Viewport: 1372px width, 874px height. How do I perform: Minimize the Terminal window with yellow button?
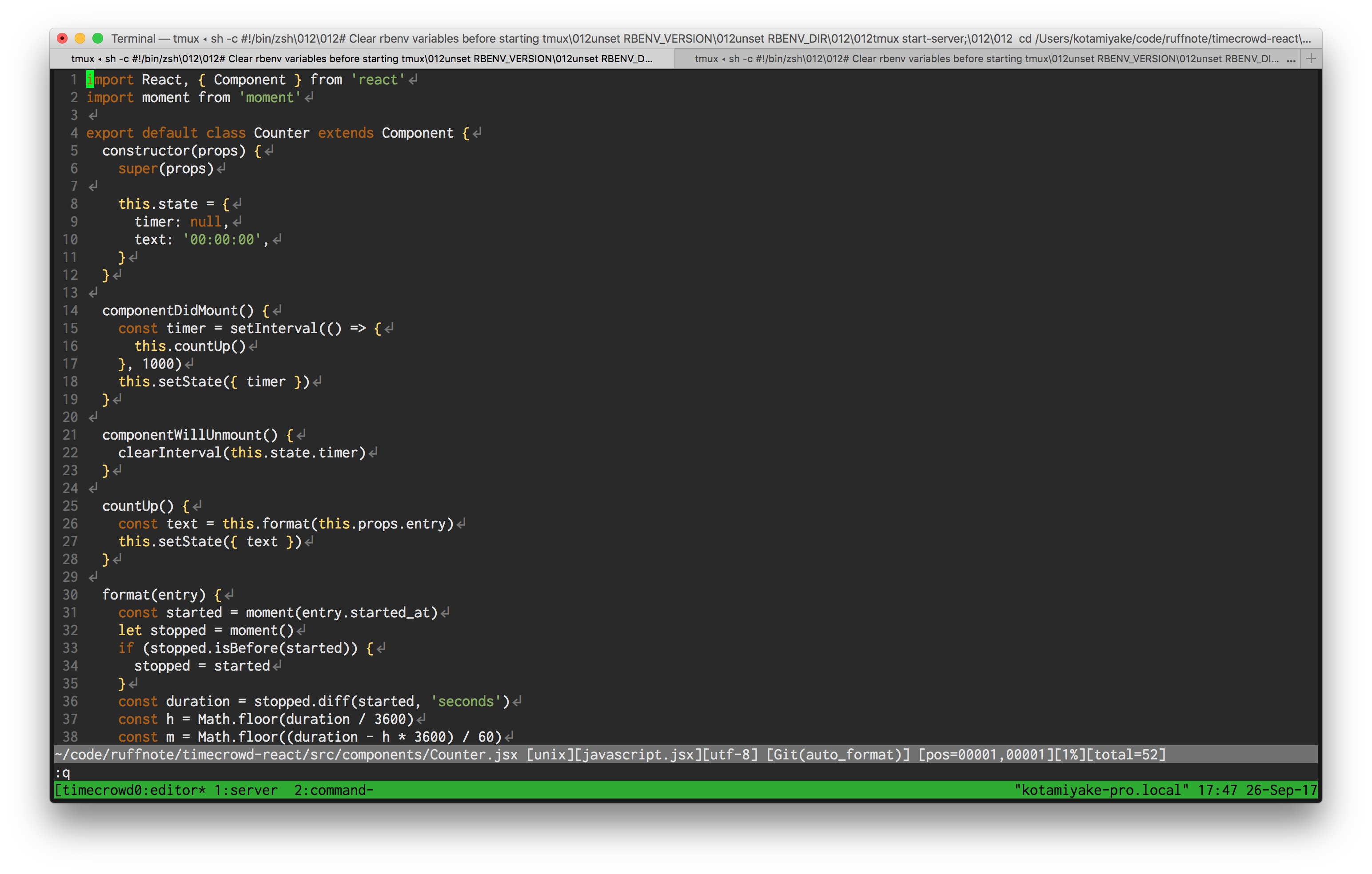tap(80, 38)
